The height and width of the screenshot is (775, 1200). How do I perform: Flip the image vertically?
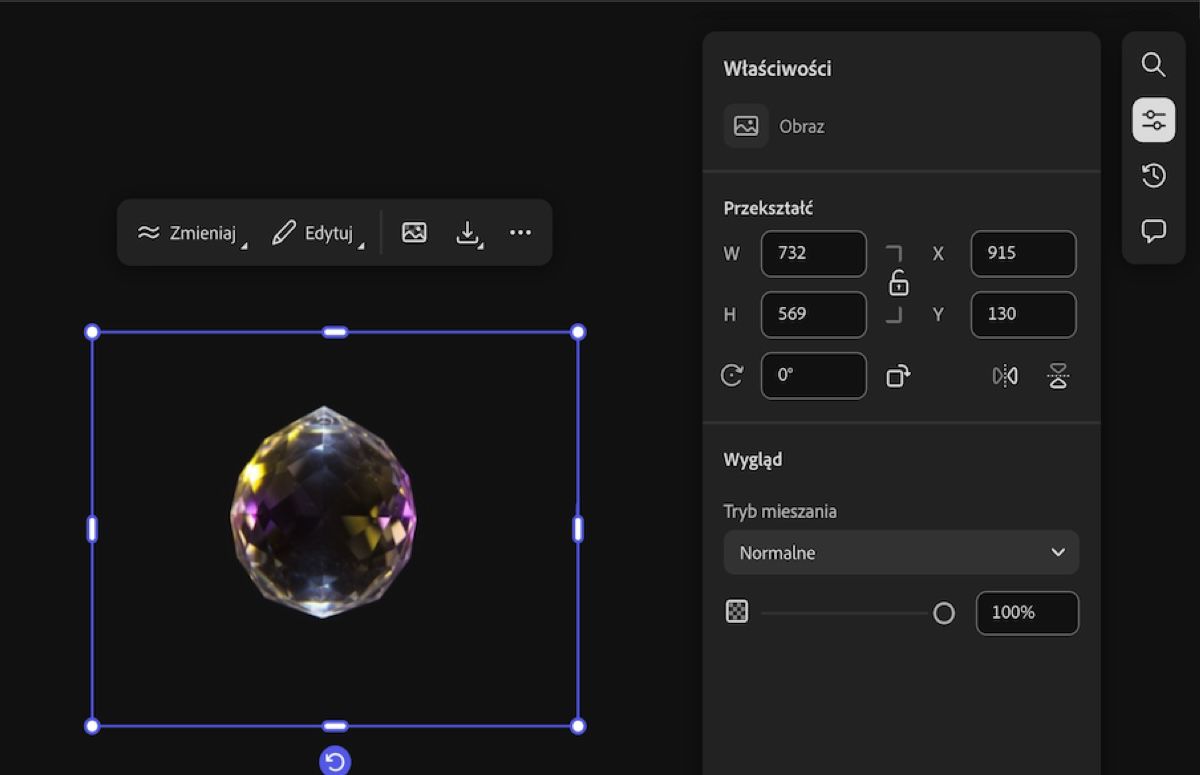[x=1058, y=376]
